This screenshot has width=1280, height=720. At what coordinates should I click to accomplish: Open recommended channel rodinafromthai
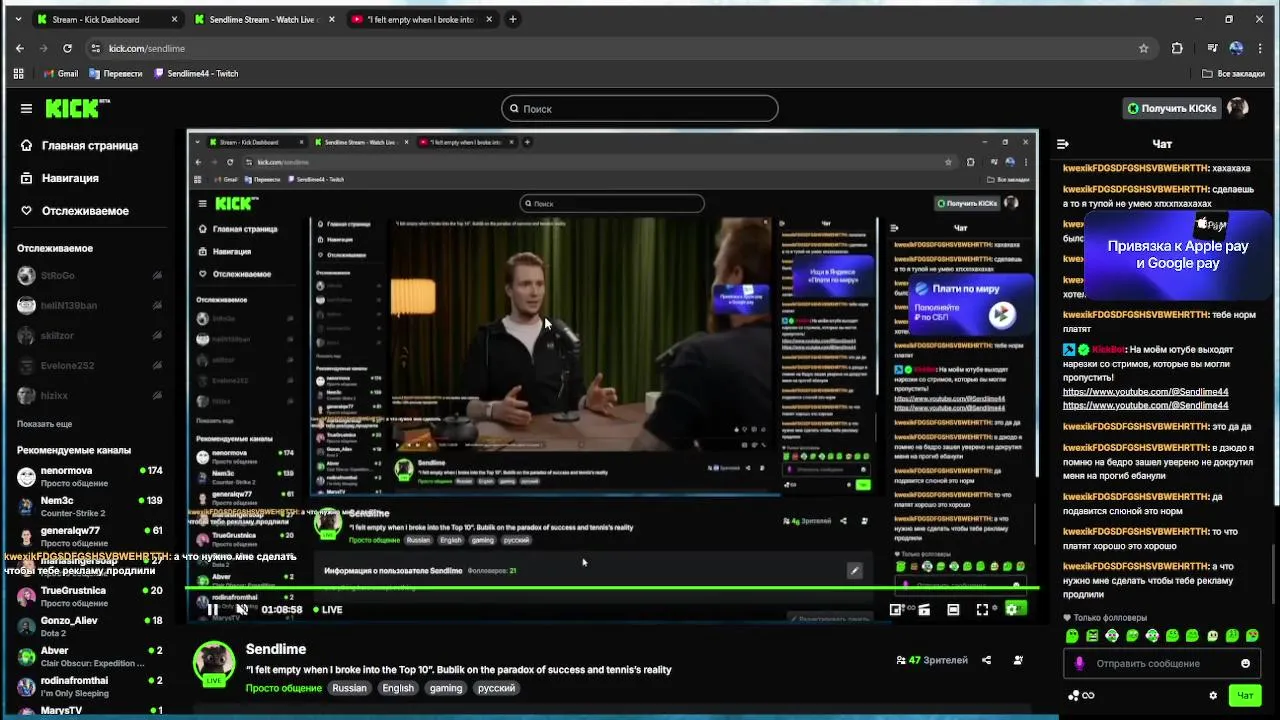[90, 686]
